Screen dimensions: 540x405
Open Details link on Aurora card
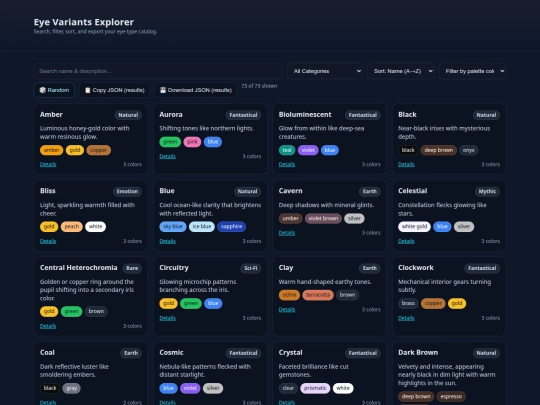click(167, 156)
